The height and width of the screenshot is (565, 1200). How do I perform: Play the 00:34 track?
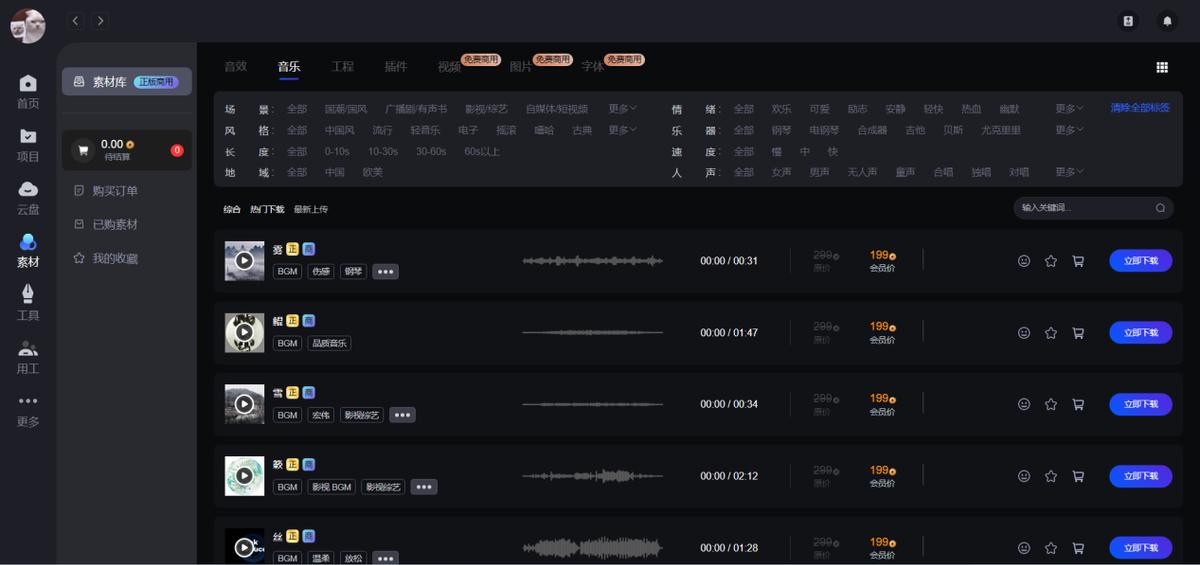(244, 404)
